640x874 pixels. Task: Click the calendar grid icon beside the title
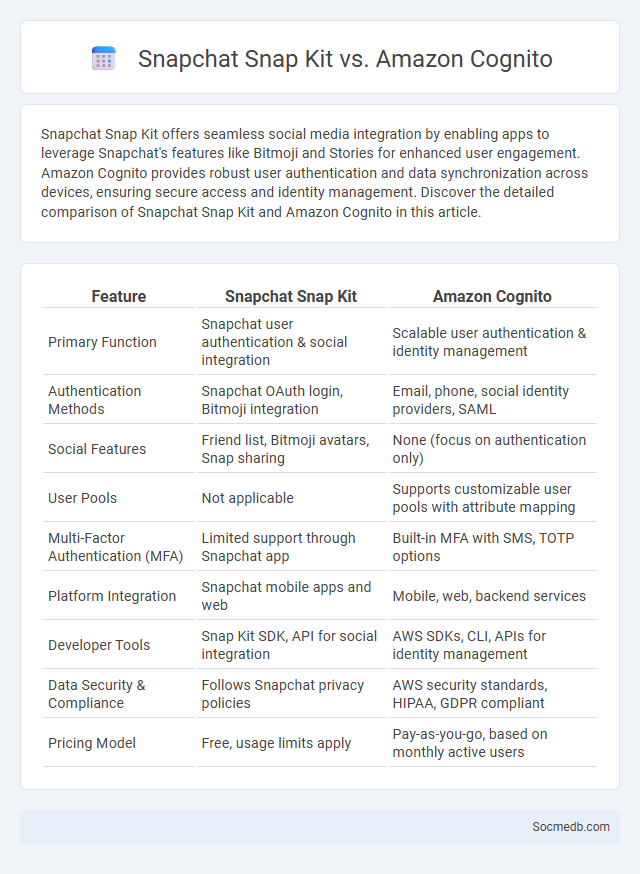[x=104, y=59]
